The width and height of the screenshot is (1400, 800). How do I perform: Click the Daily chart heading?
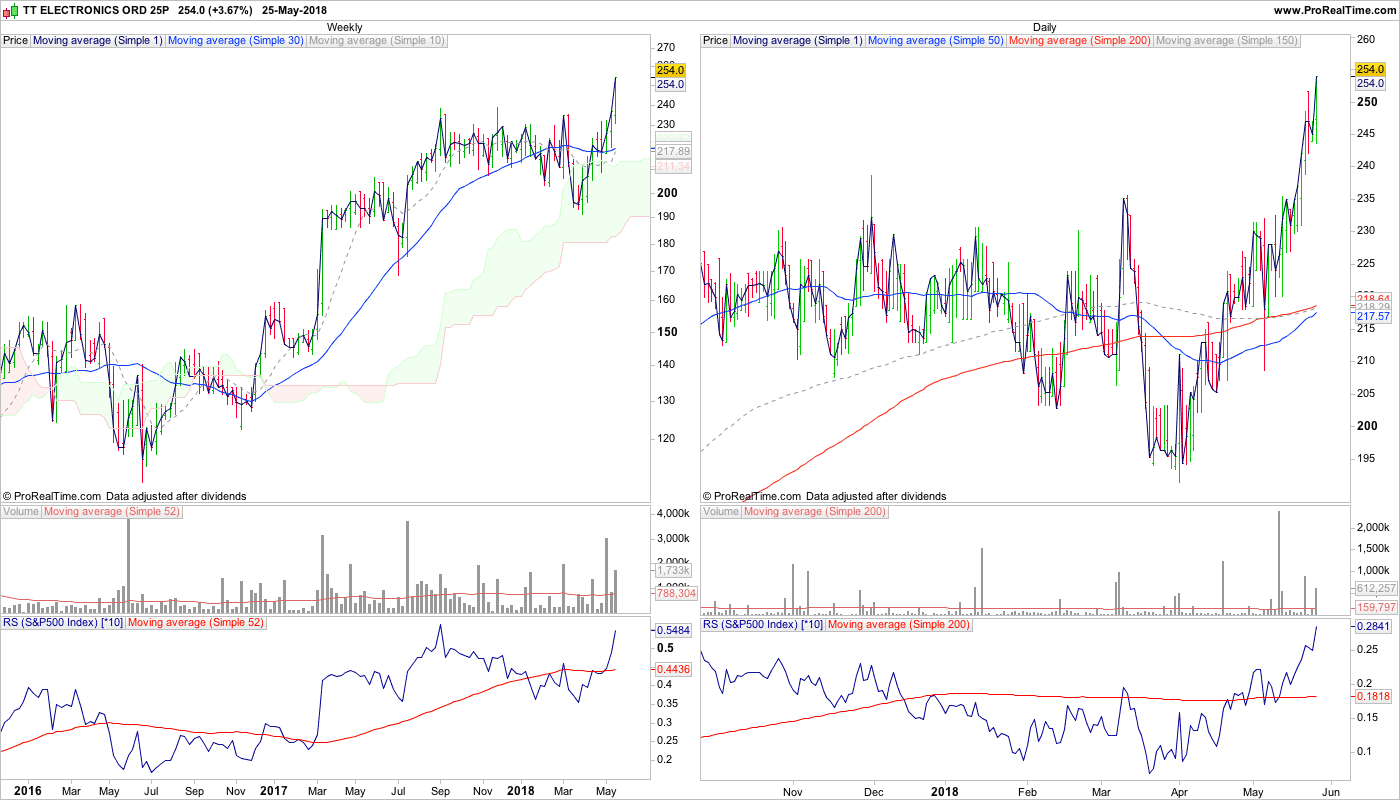(x=1044, y=27)
